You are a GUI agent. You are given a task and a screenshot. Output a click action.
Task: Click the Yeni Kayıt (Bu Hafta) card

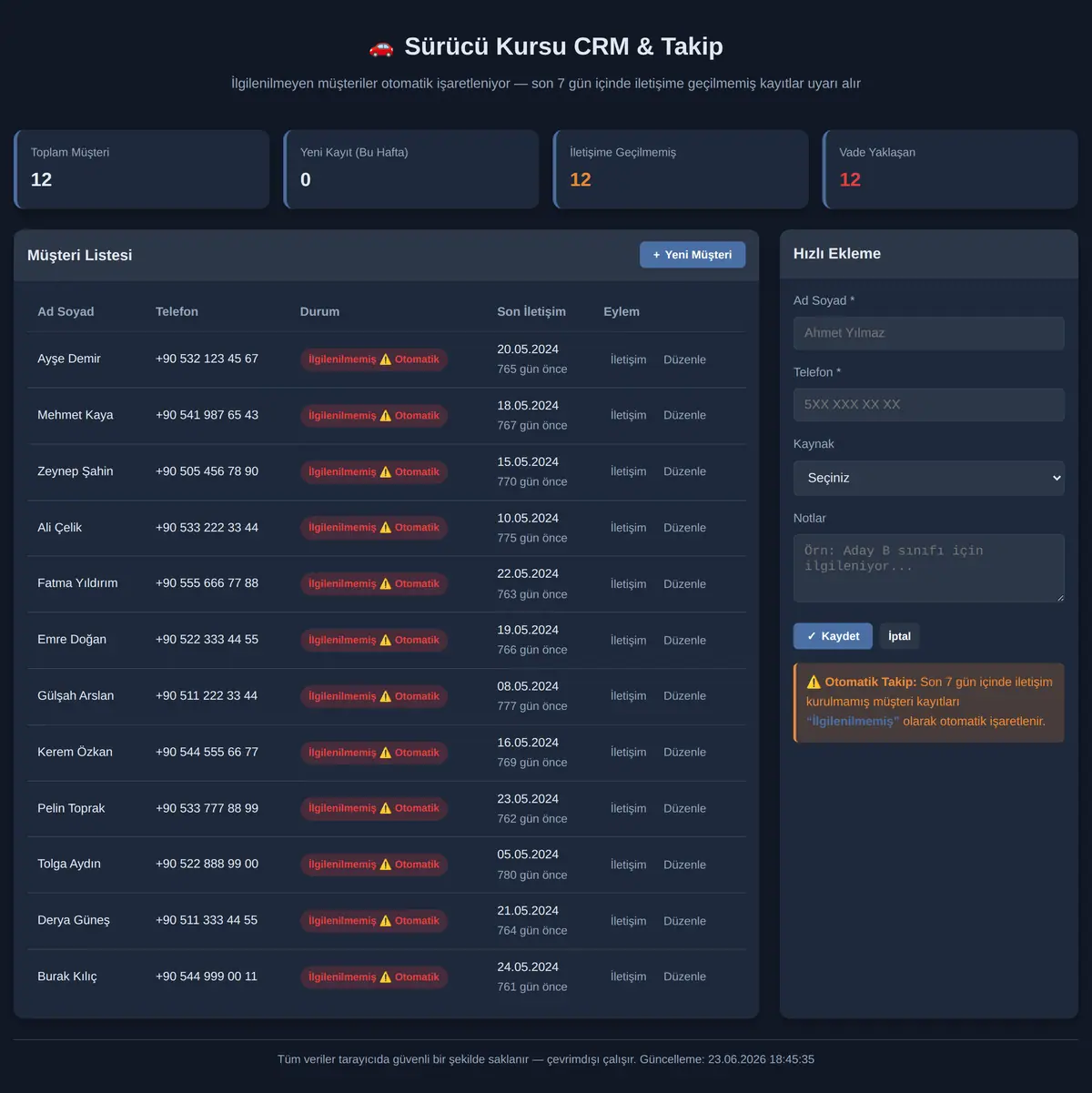pos(411,169)
